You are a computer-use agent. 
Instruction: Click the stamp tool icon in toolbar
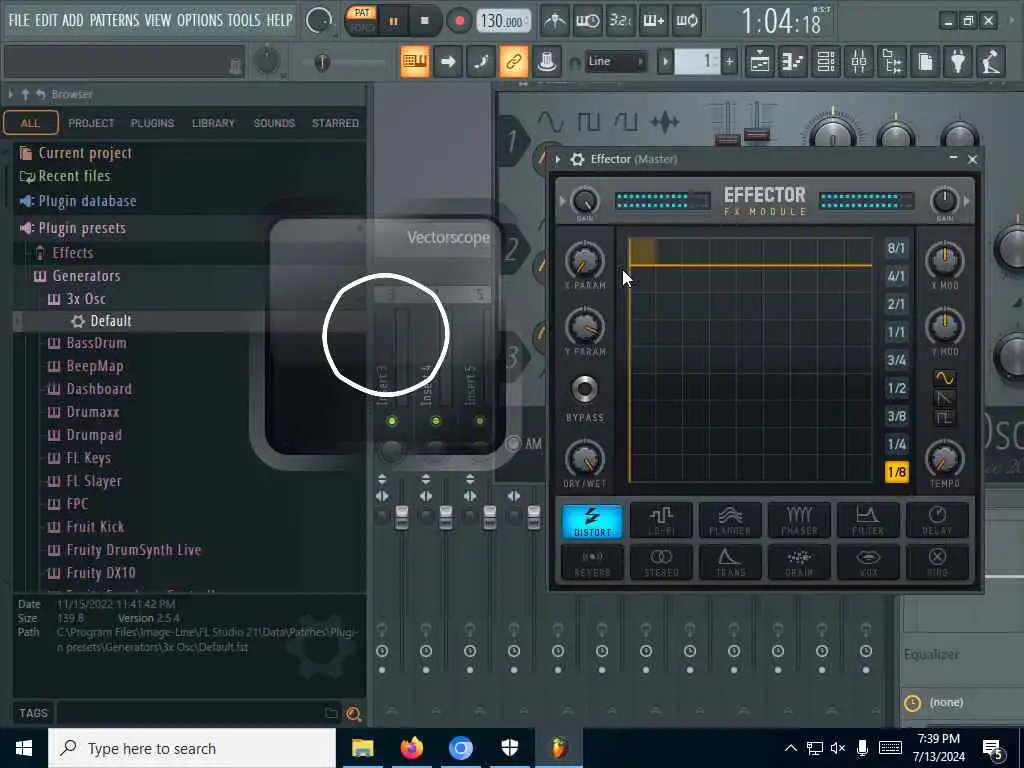tap(547, 62)
